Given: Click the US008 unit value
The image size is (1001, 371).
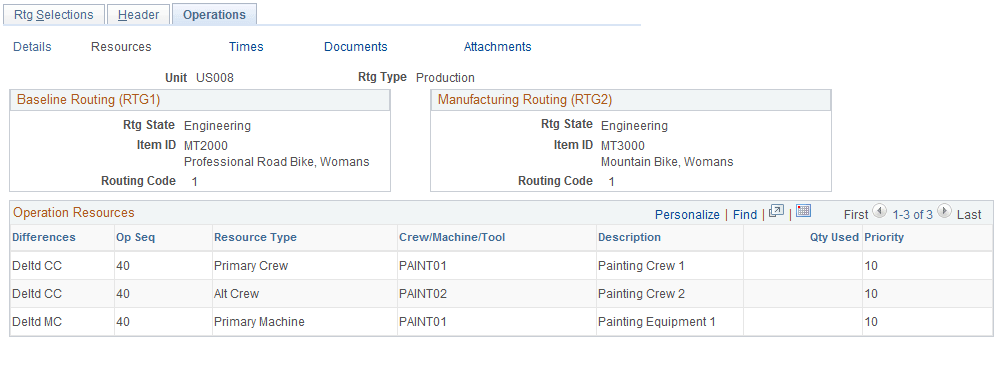Looking at the screenshot, I should [214, 78].
